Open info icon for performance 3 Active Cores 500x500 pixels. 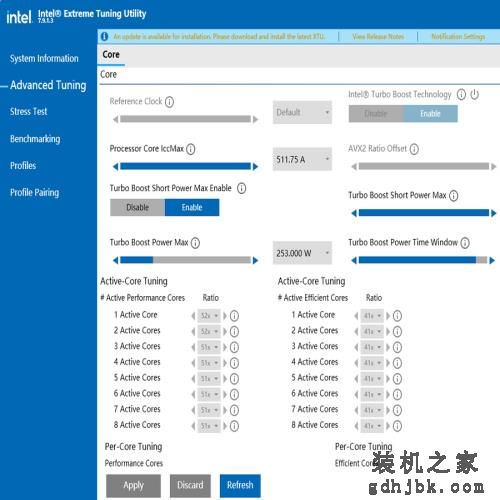[234, 347]
